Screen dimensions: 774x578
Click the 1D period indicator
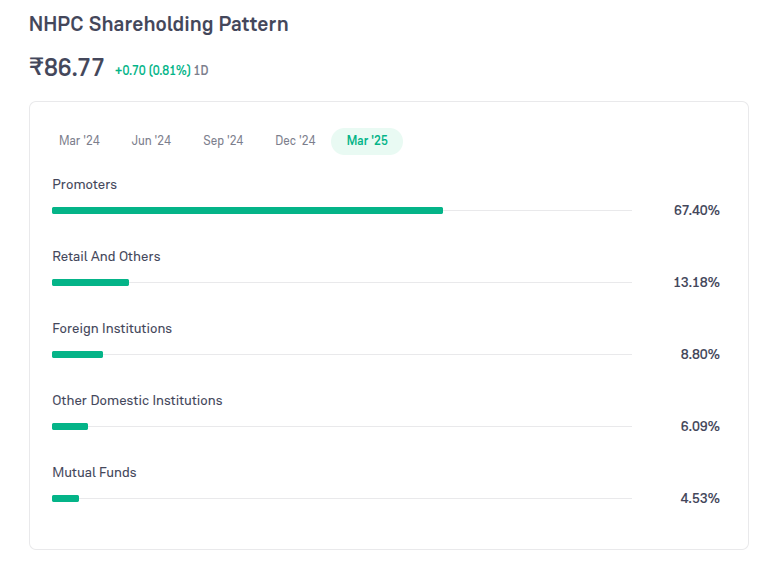(201, 71)
